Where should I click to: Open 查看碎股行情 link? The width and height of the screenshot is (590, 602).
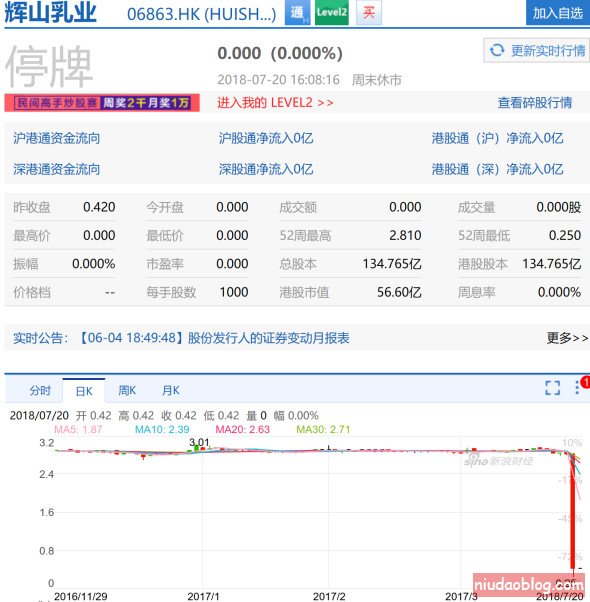[535, 103]
